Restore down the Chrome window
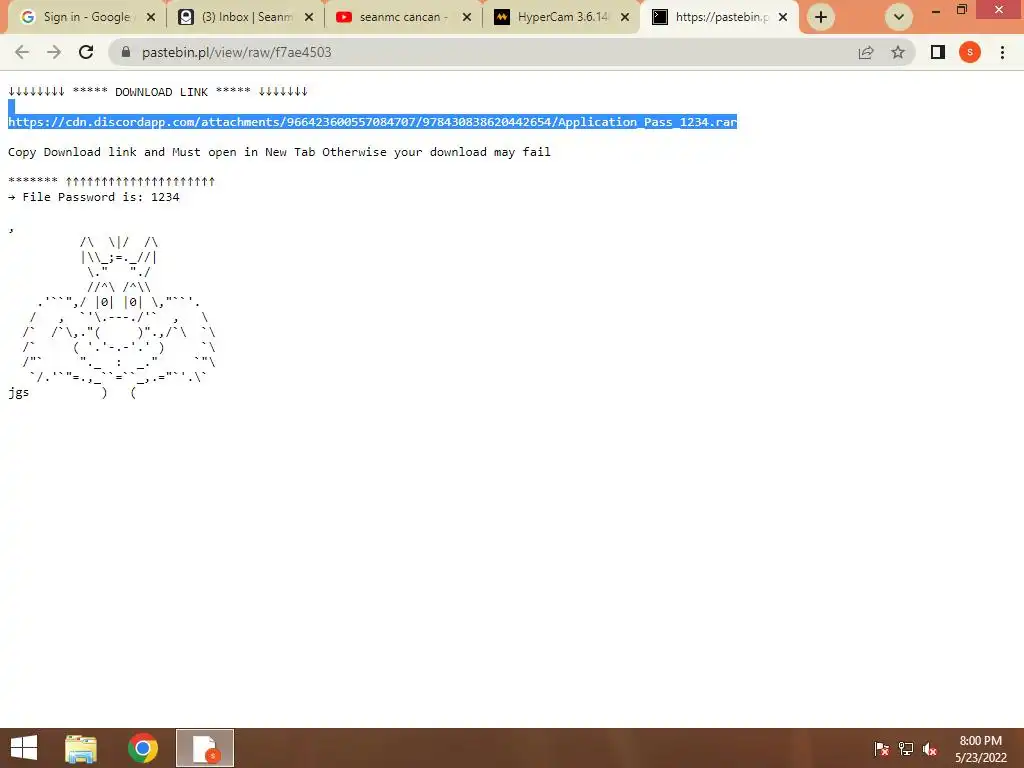 tap(962, 10)
